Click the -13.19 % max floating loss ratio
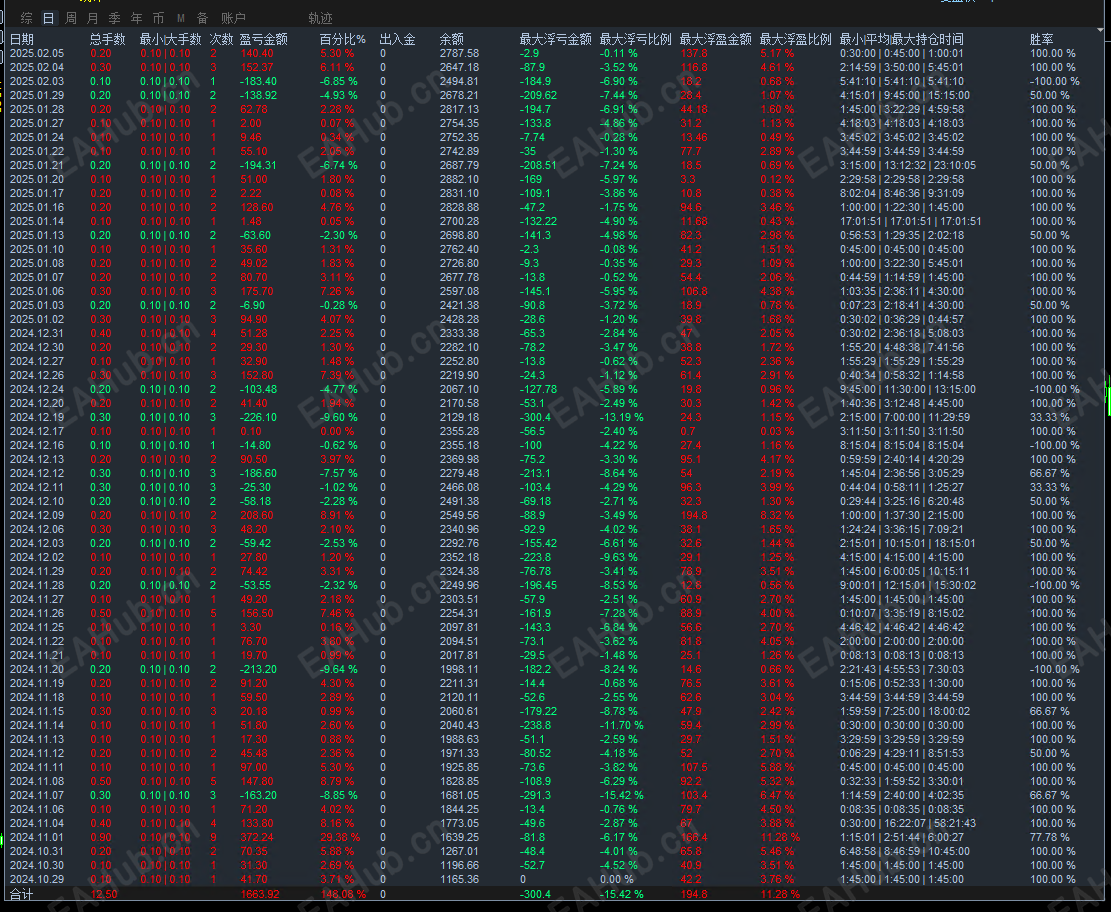The width and height of the screenshot is (1111, 912). tap(622, 417)
